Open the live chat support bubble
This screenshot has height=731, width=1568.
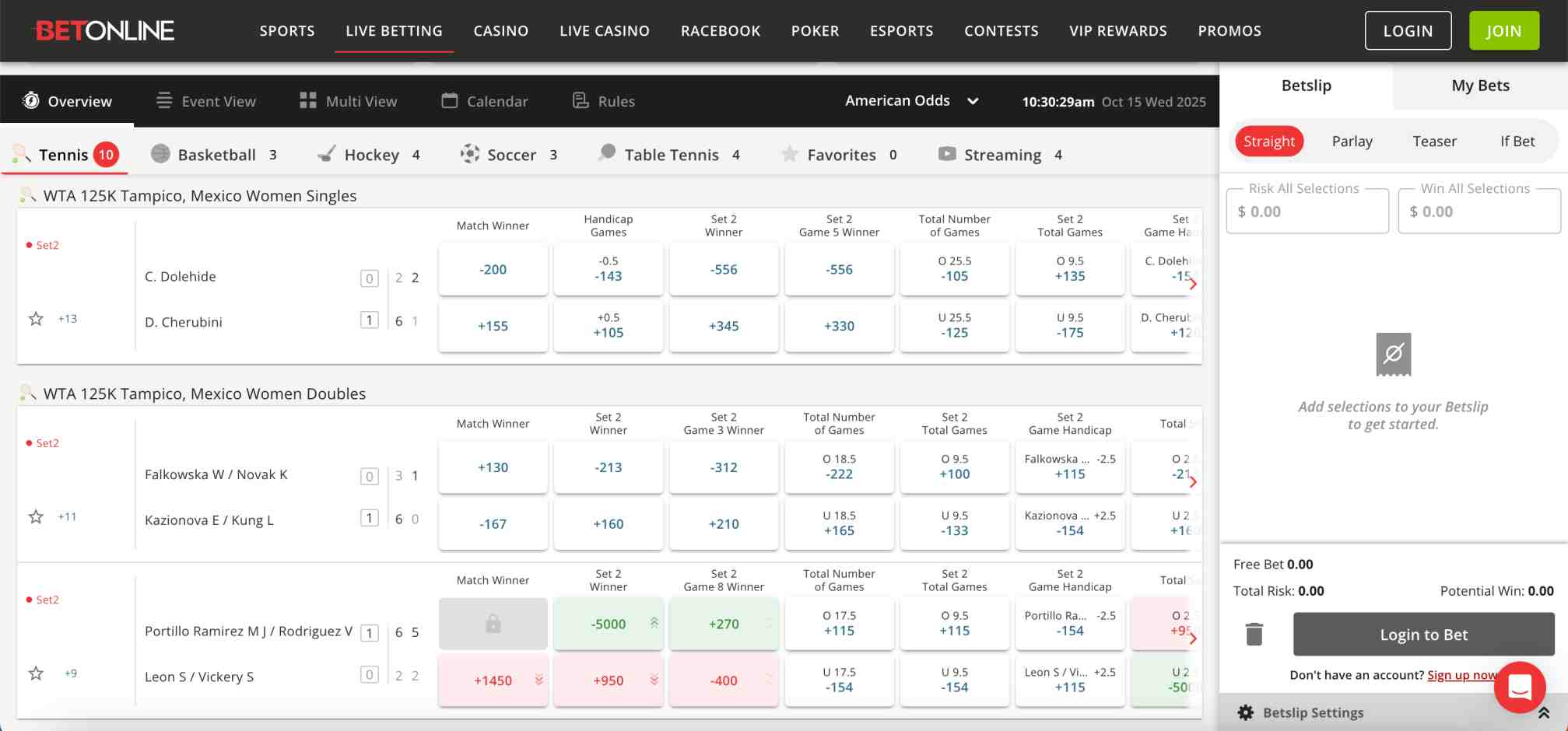pyautogui.click(x=1519, y=687)
